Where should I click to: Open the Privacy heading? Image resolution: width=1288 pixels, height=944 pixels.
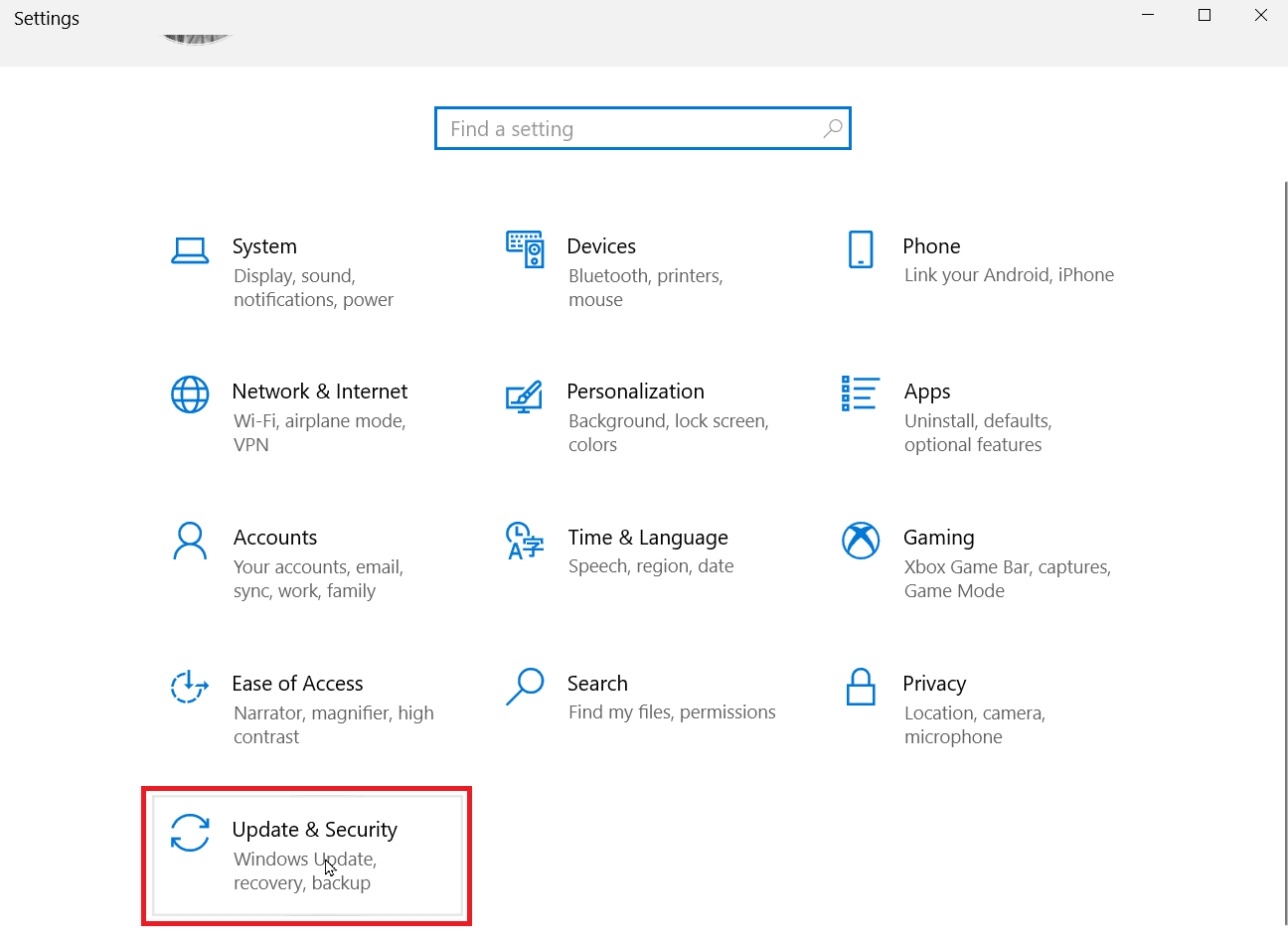pos(934,684)
